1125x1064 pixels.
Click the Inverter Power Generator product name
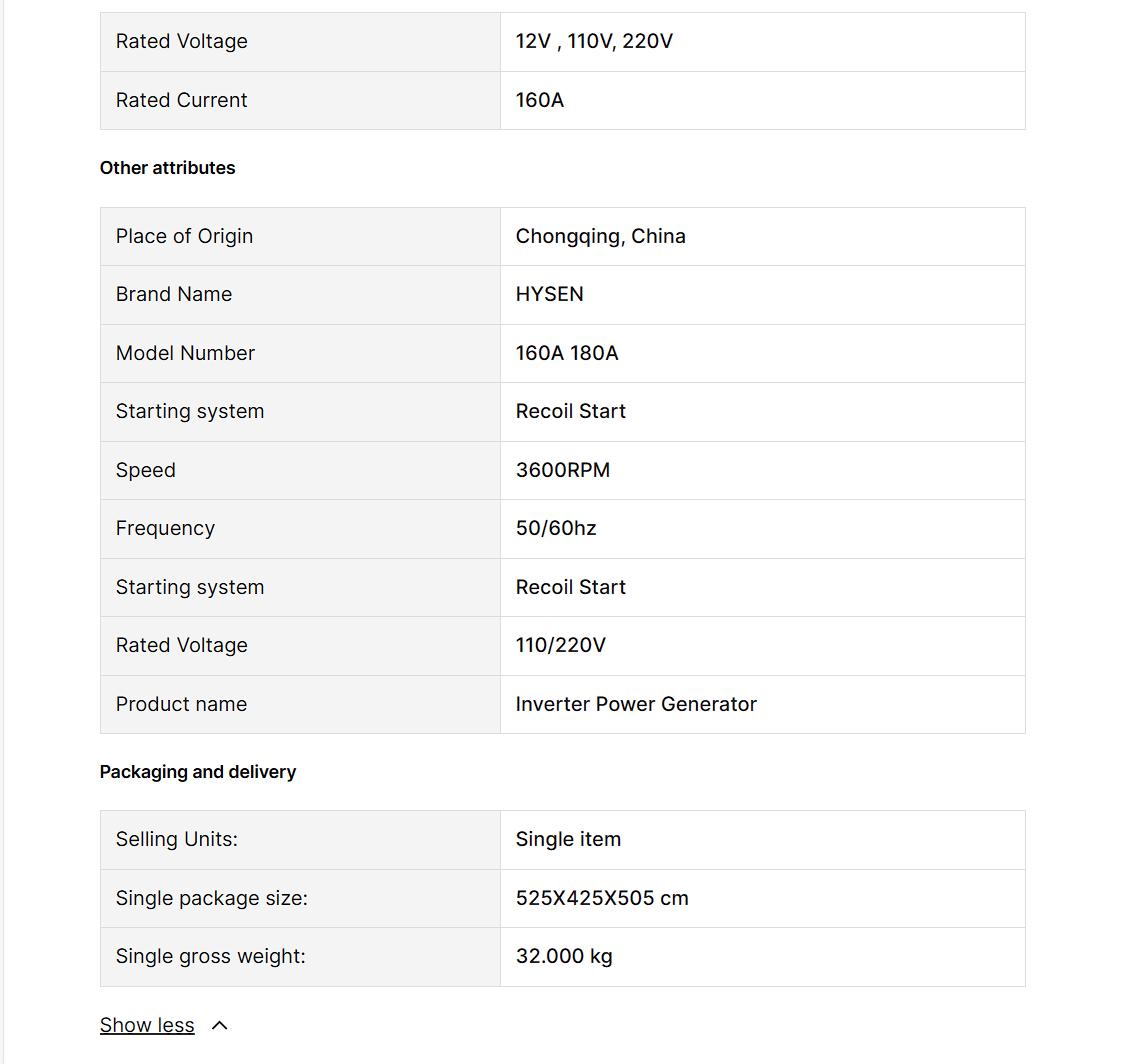636,704
